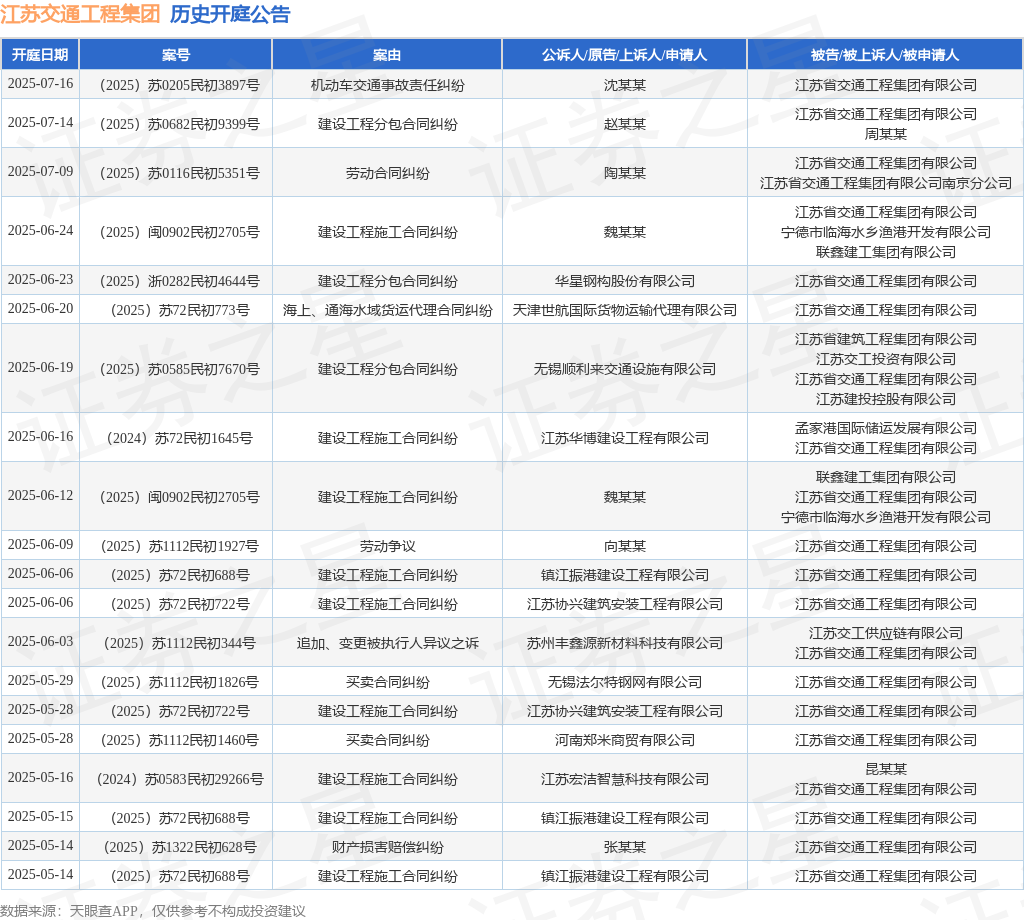Click the date 2025-06-24
Viewport: 1024px width, 920px height.
click(40, 230)
